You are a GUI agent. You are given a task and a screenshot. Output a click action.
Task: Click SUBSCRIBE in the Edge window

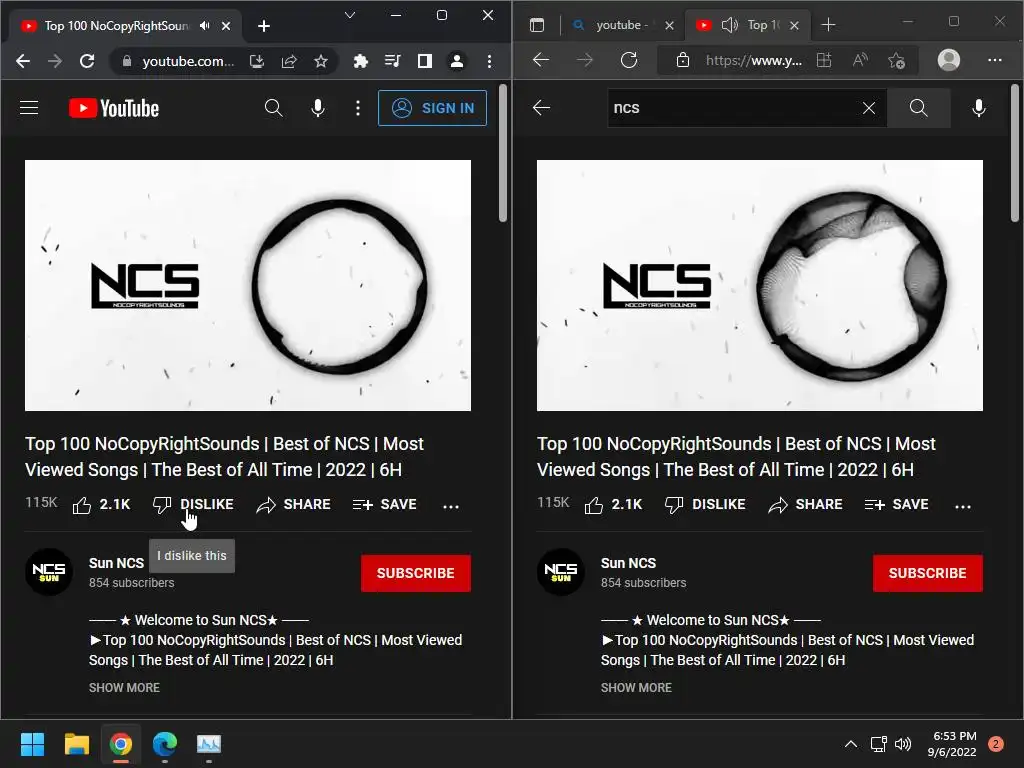click(927, 573)
